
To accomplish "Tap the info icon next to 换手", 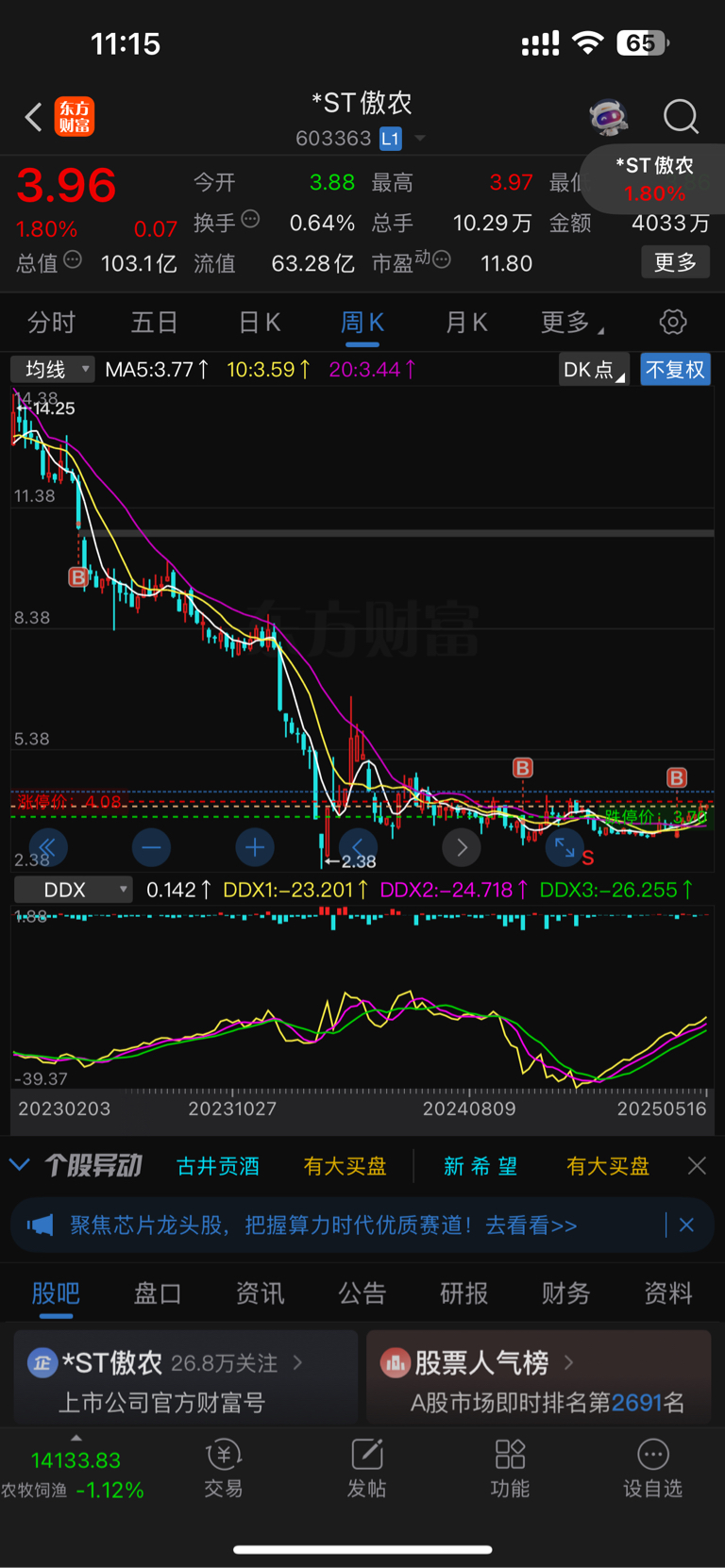I will 250,219.
